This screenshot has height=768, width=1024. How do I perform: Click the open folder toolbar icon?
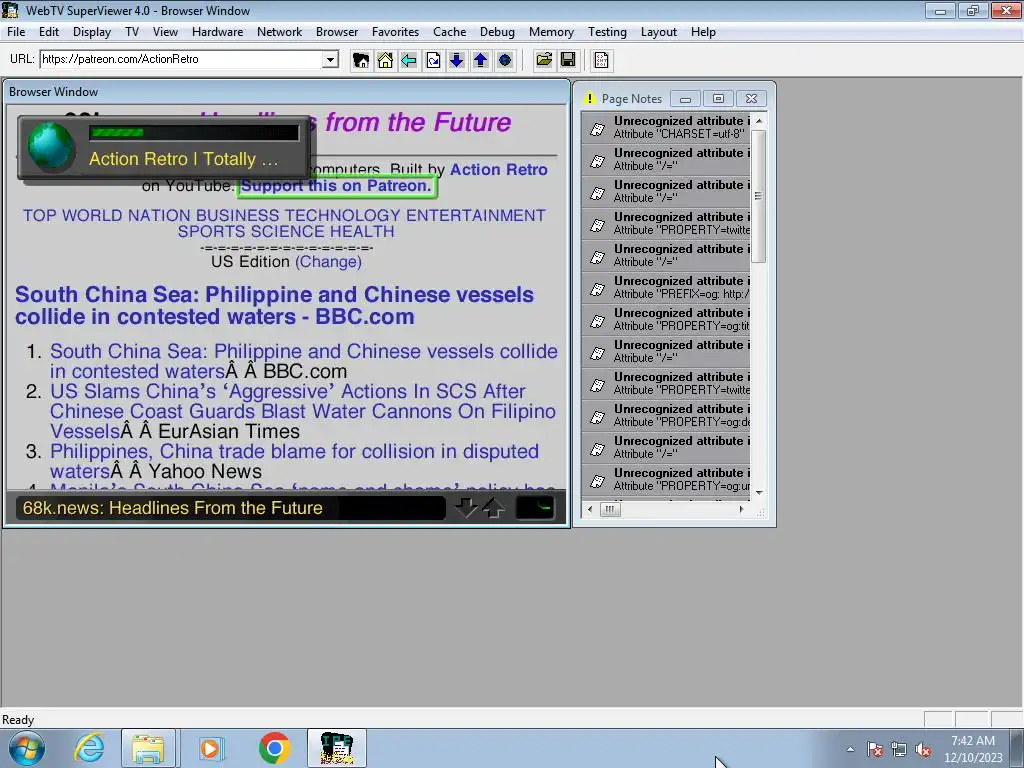(543, 60)
